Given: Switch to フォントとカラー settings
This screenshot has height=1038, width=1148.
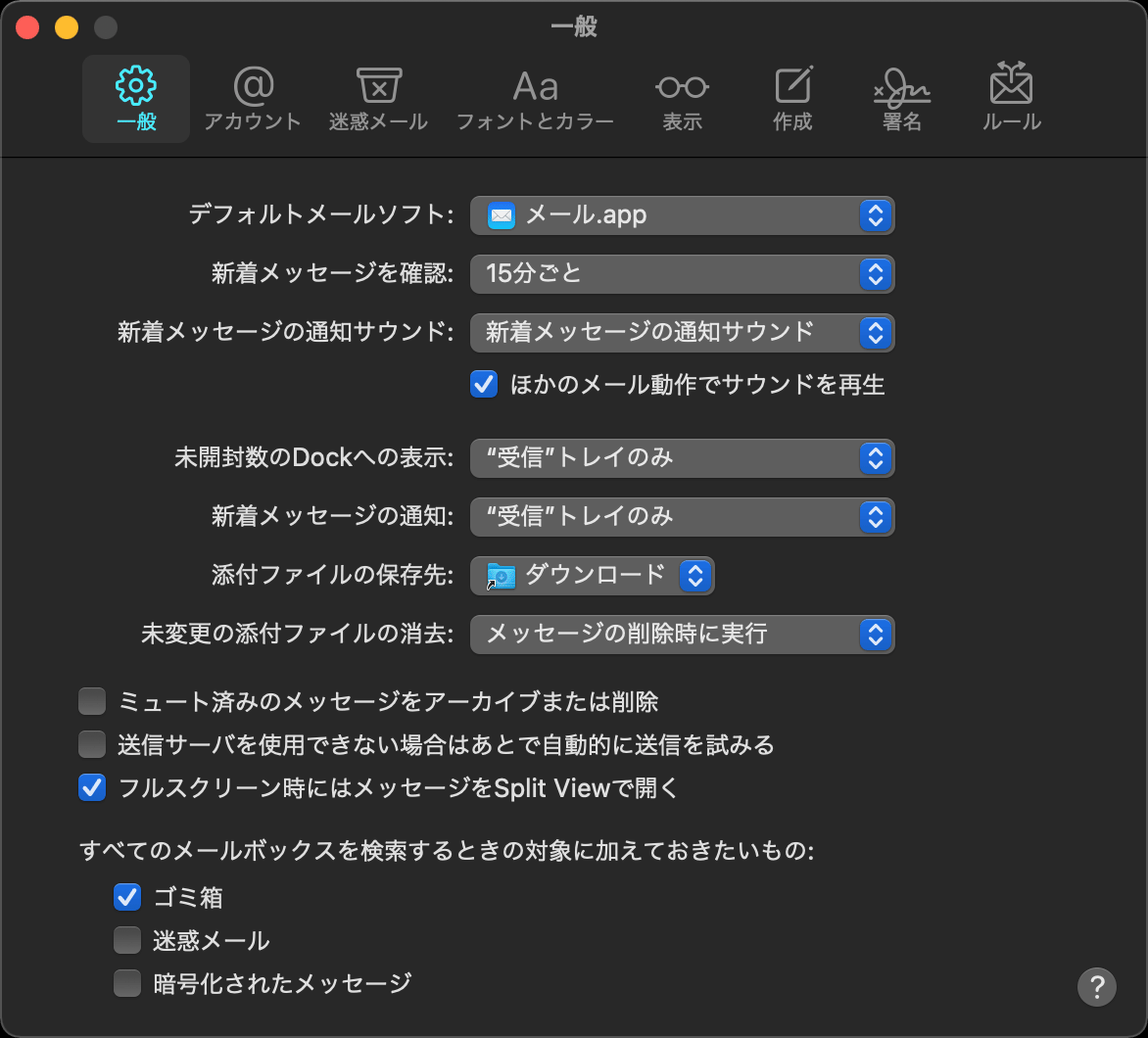Looking at the screenshot, I should point(535,100).
